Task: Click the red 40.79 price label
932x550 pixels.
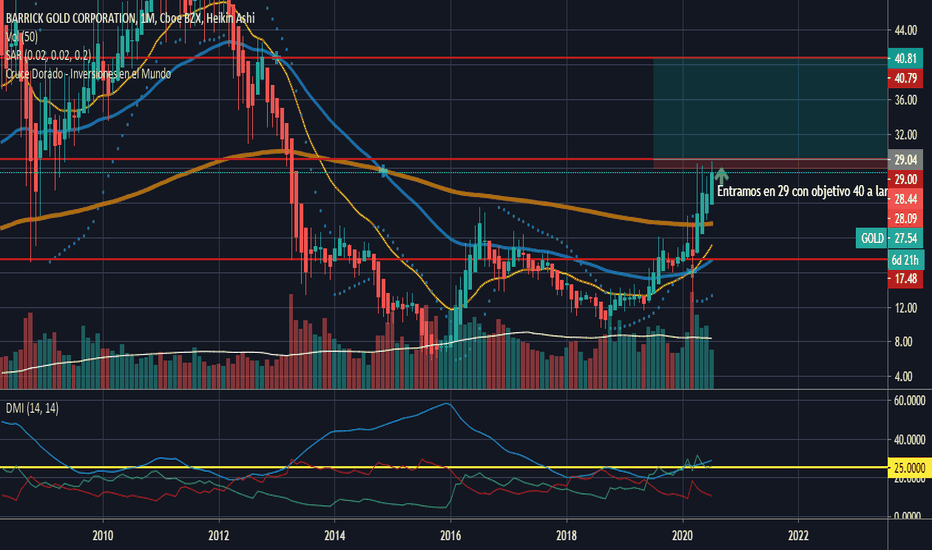Action: (905, 78)
